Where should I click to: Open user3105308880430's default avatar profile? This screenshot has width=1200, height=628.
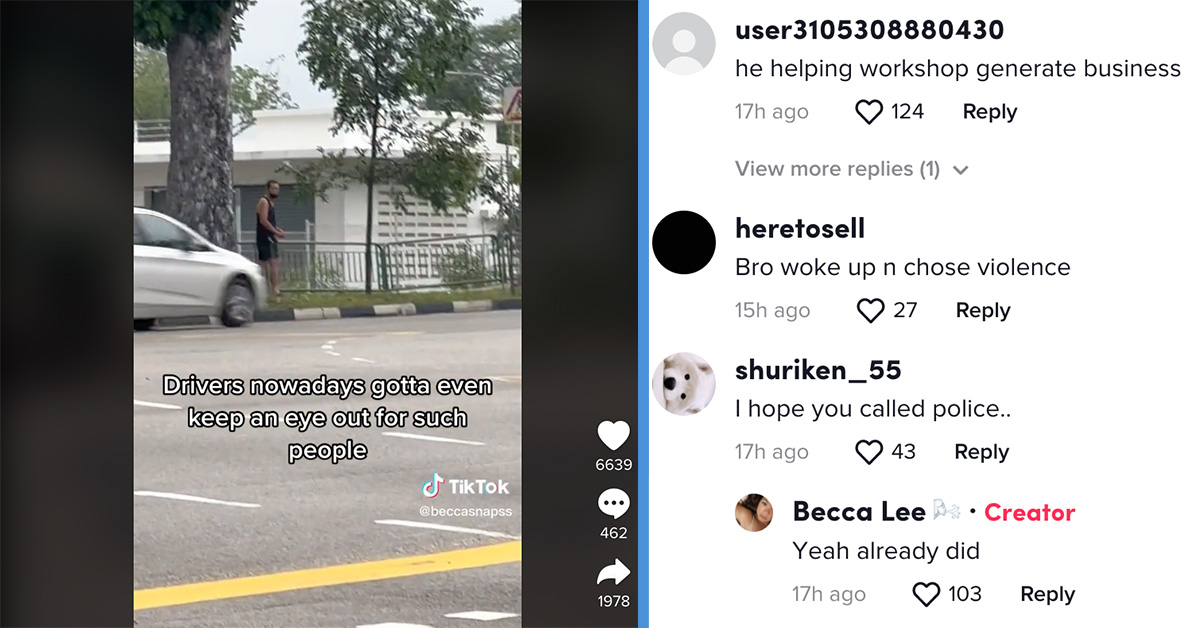(684, 43)
